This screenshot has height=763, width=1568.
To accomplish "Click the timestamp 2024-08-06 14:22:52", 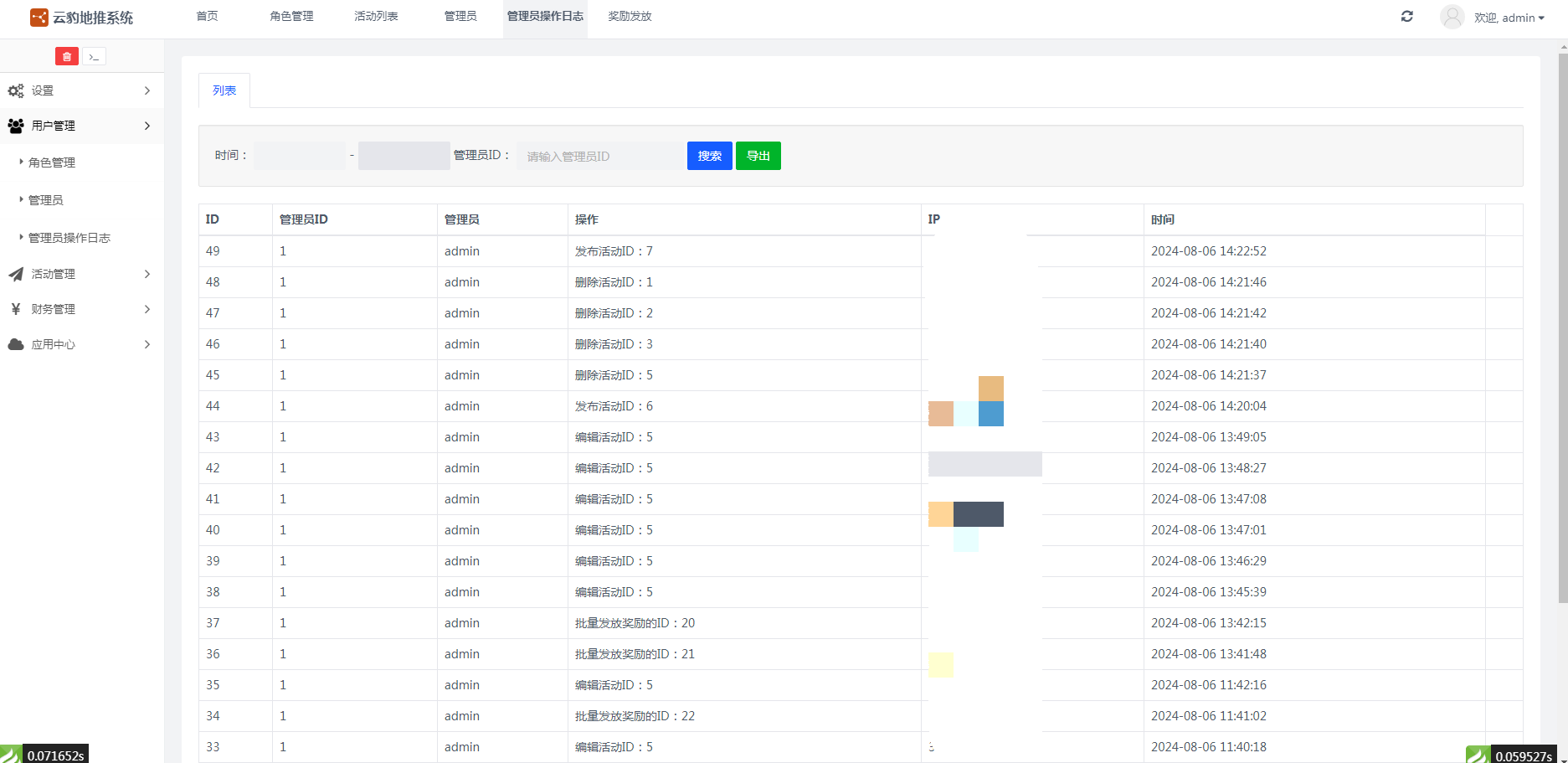I will (1209, 251).
